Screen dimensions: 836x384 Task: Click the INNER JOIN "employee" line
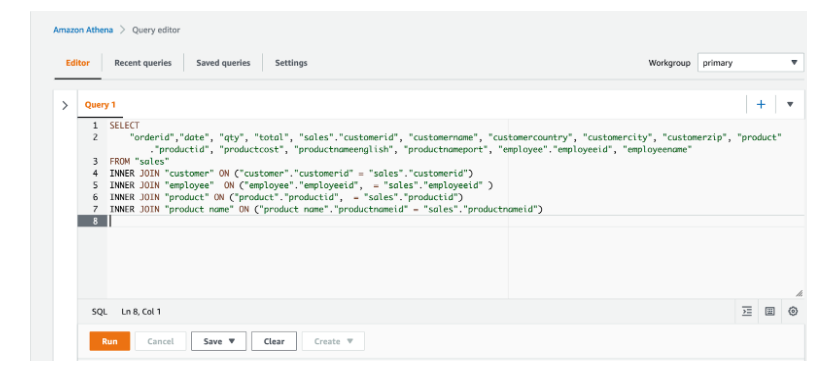coord(300,186)
